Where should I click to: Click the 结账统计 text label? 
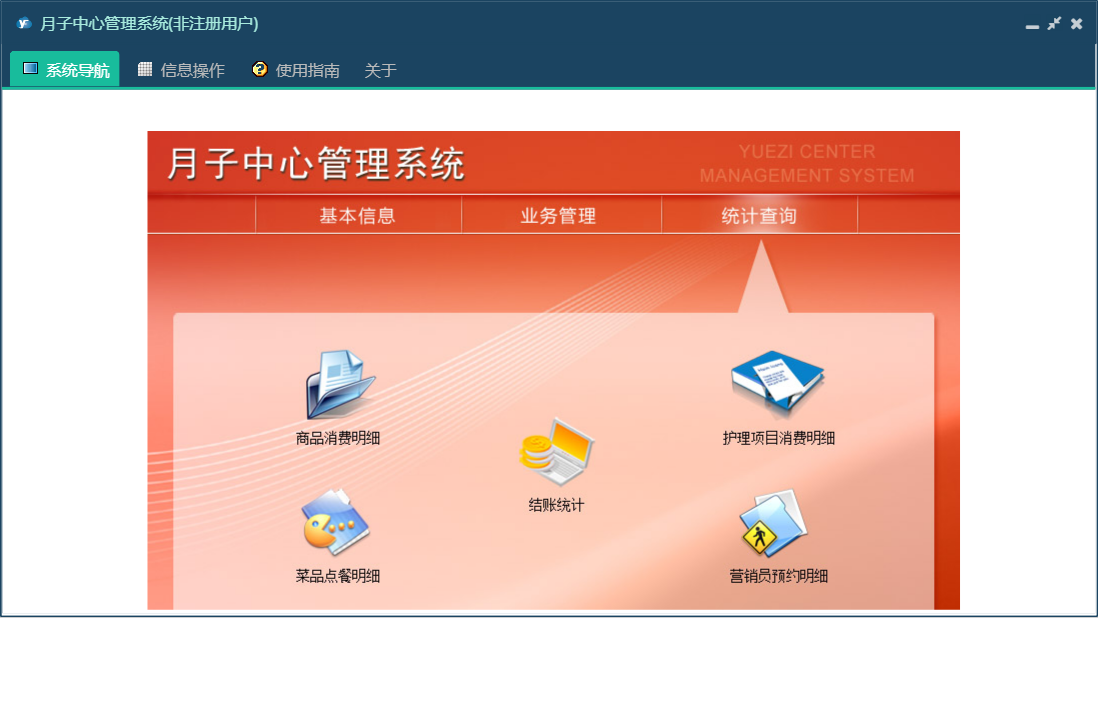pos(556,505)
